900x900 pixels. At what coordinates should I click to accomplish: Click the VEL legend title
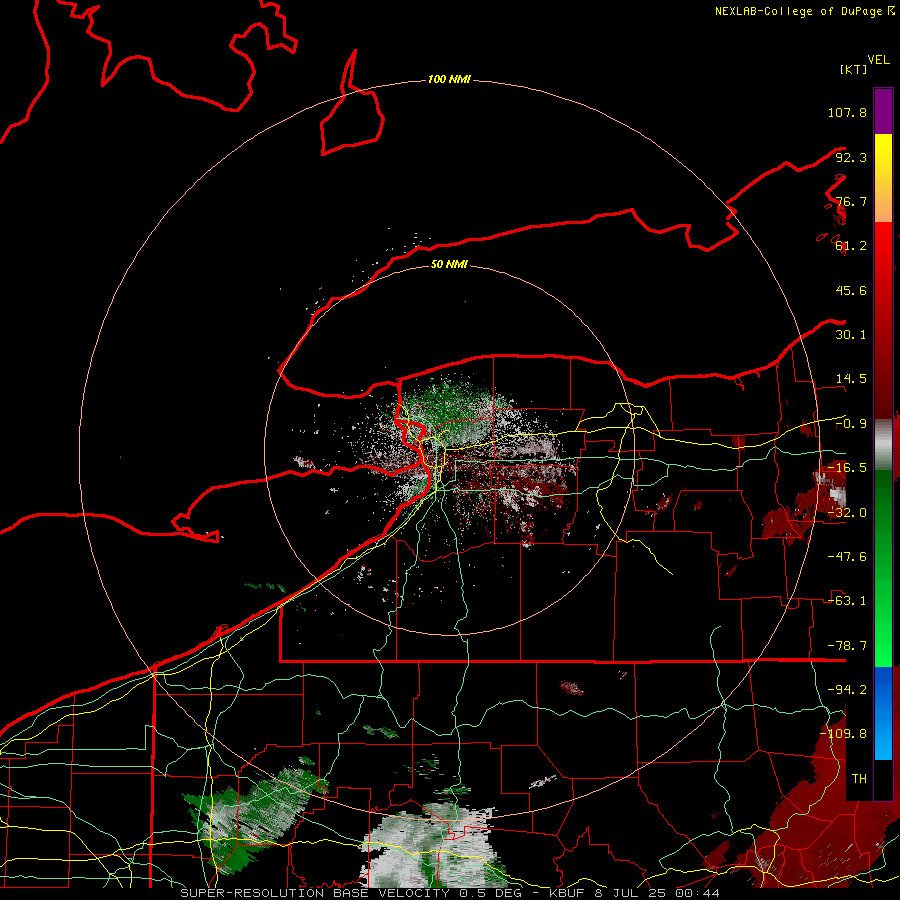click(878, 60)
